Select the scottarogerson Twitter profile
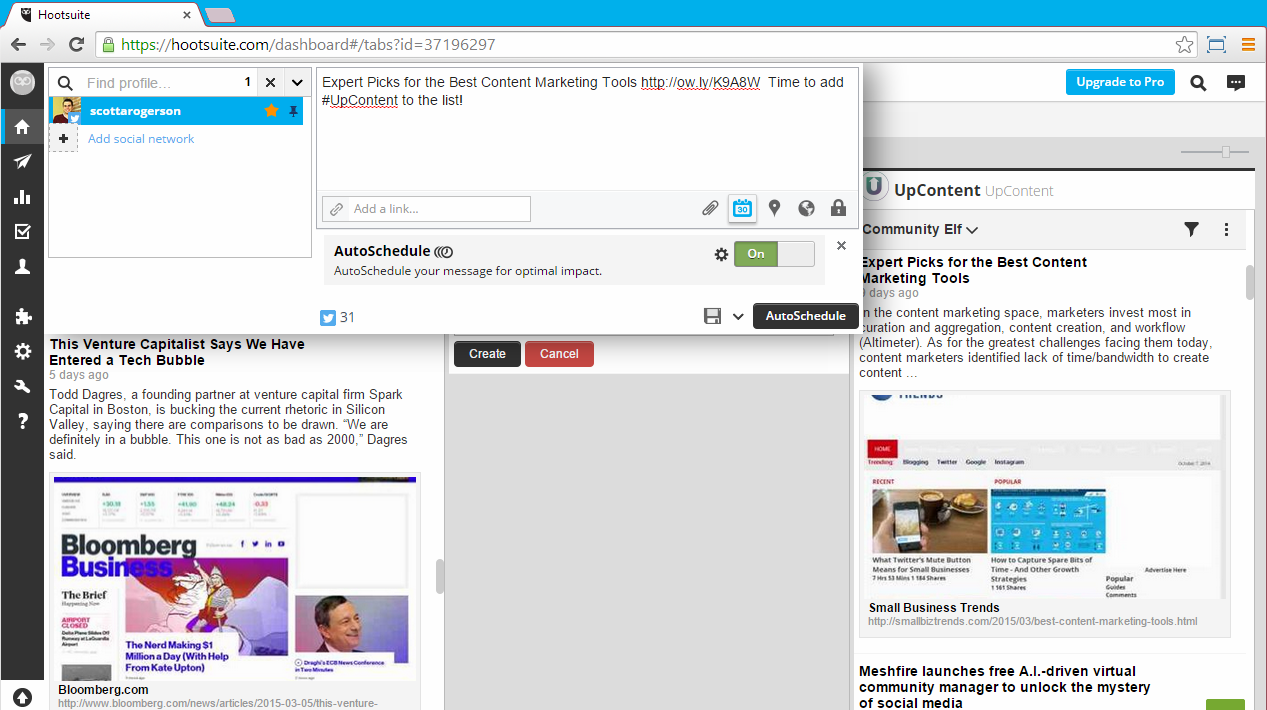The image size is (1267, 710). pyautogui.click(x=176, y=111)
